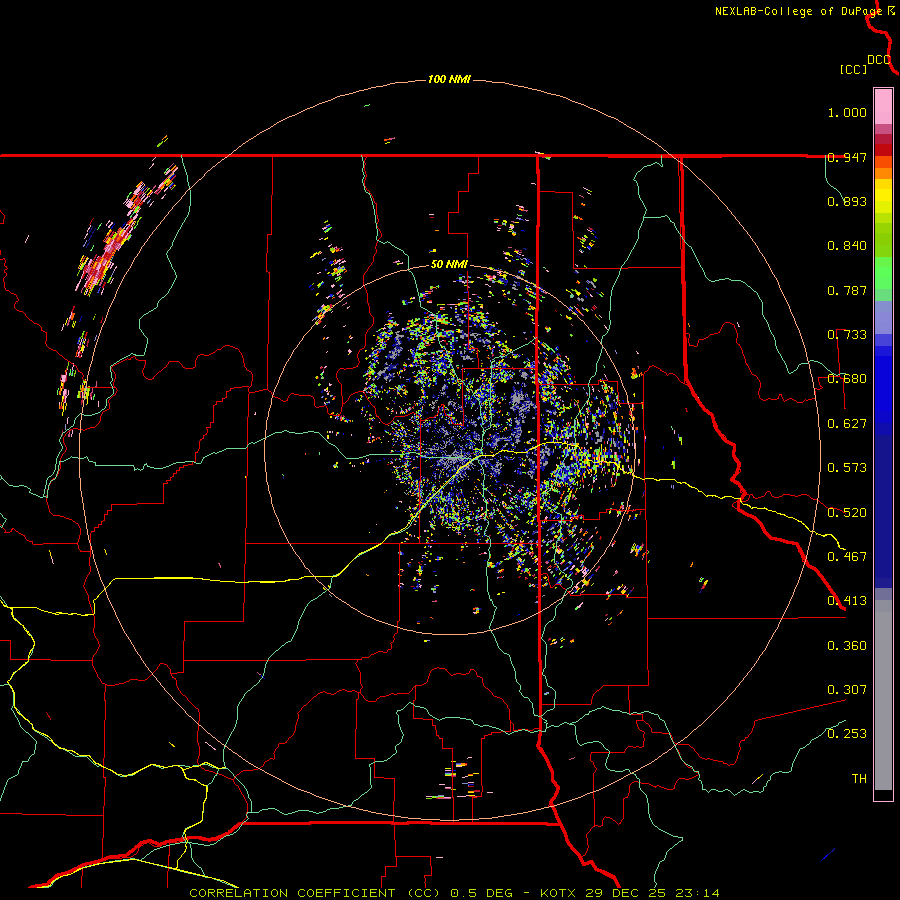Click the TH threshold label
The width and height of the screenshot is (900, 900).
[x=859, y=778]
